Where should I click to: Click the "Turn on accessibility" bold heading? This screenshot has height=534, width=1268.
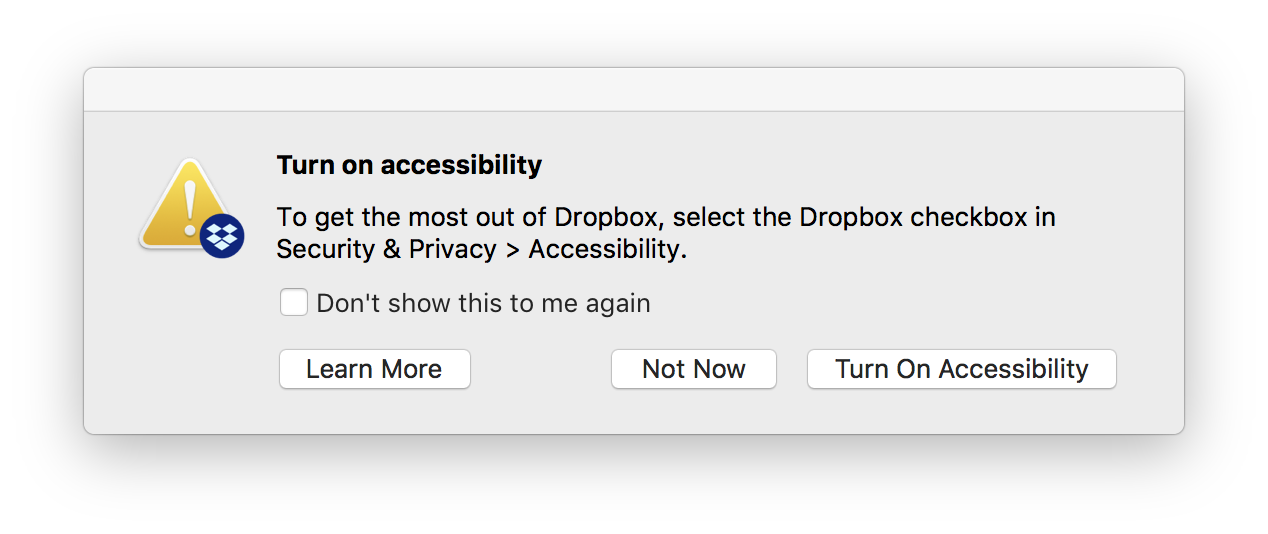[x=409, y=165]
